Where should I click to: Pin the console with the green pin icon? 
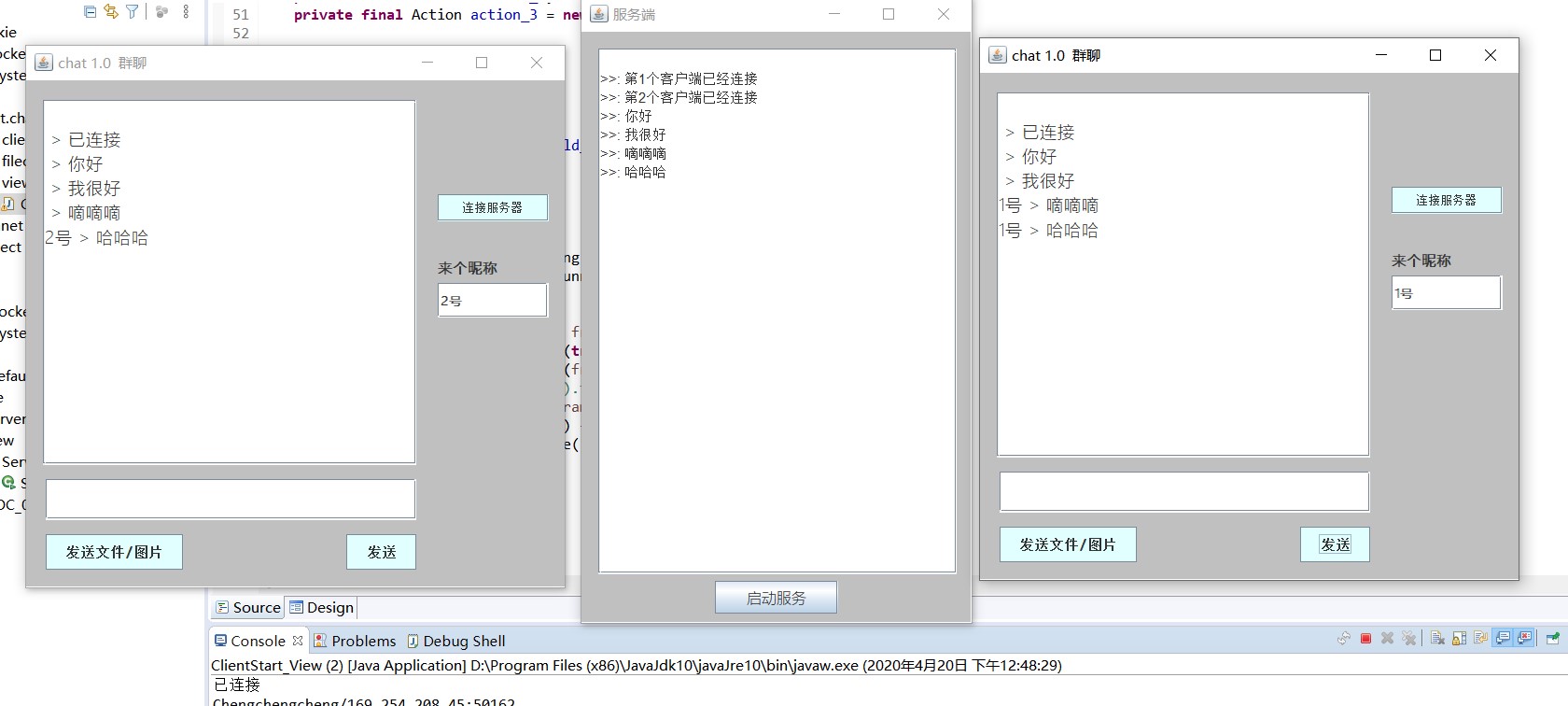1552,639
